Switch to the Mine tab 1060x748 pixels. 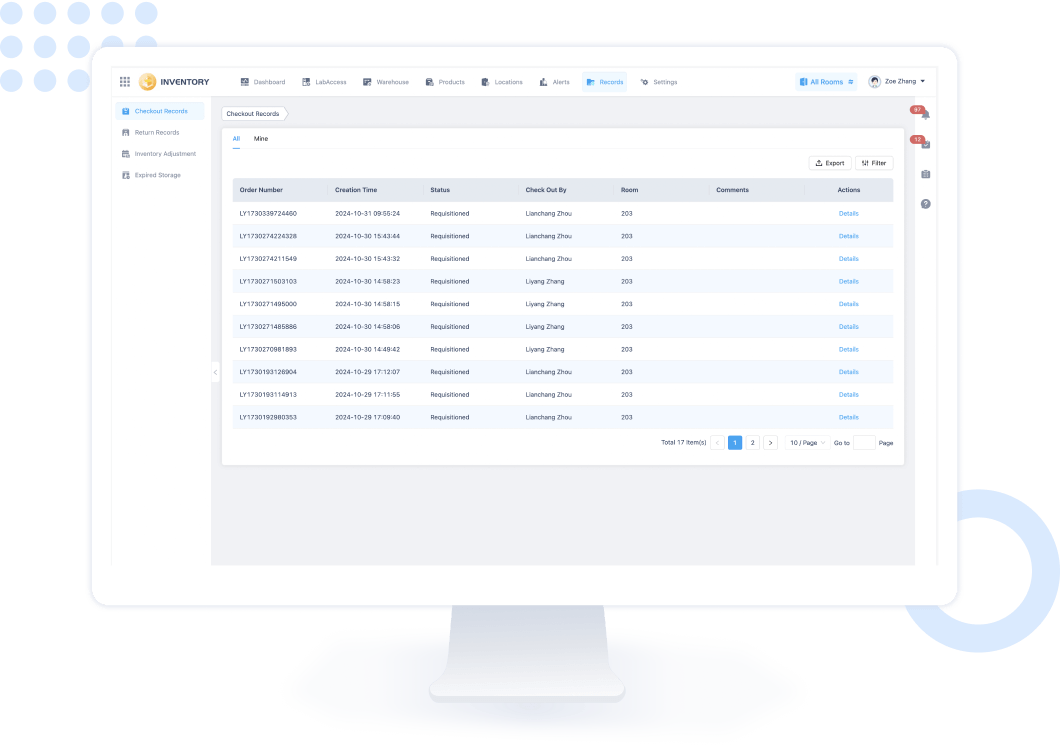tap(261, 138)
